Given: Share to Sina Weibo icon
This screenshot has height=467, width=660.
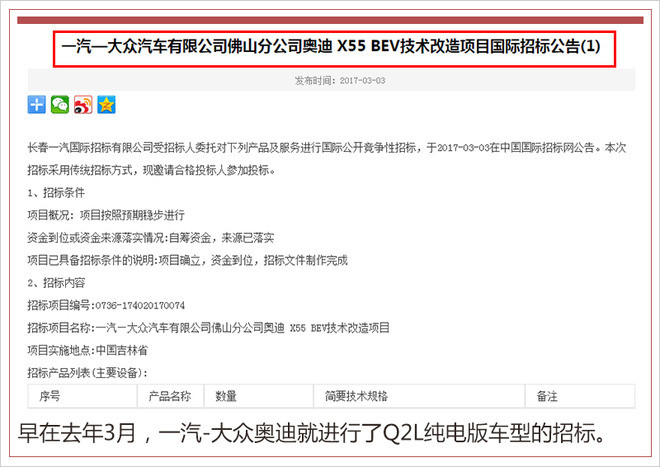Looking at the screenshot, I should [x=83, y=104].
